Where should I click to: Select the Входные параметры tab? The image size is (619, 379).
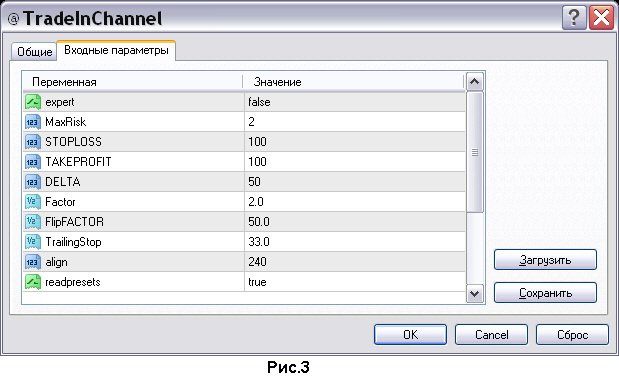[116, 51]
